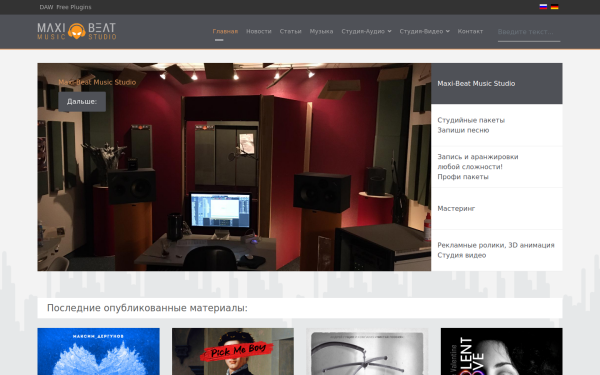Select the Maxi-Beat Music Studio slide tab
Image resolution: width=600 pixels, height=375 pixels.
[x=497, y=83]
